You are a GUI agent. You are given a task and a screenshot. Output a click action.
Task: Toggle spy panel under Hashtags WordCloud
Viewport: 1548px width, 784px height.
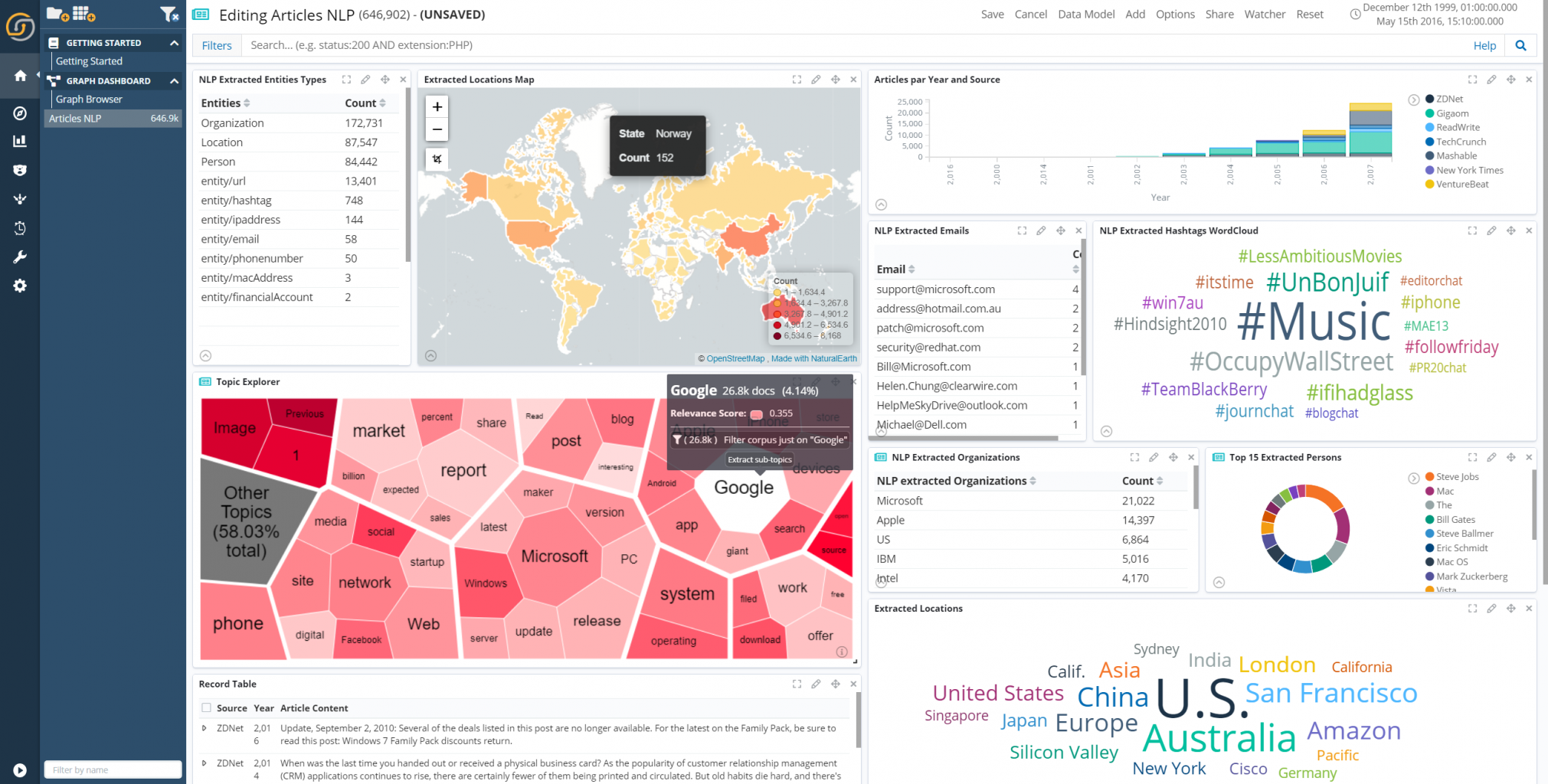(x=1106, y=432)
